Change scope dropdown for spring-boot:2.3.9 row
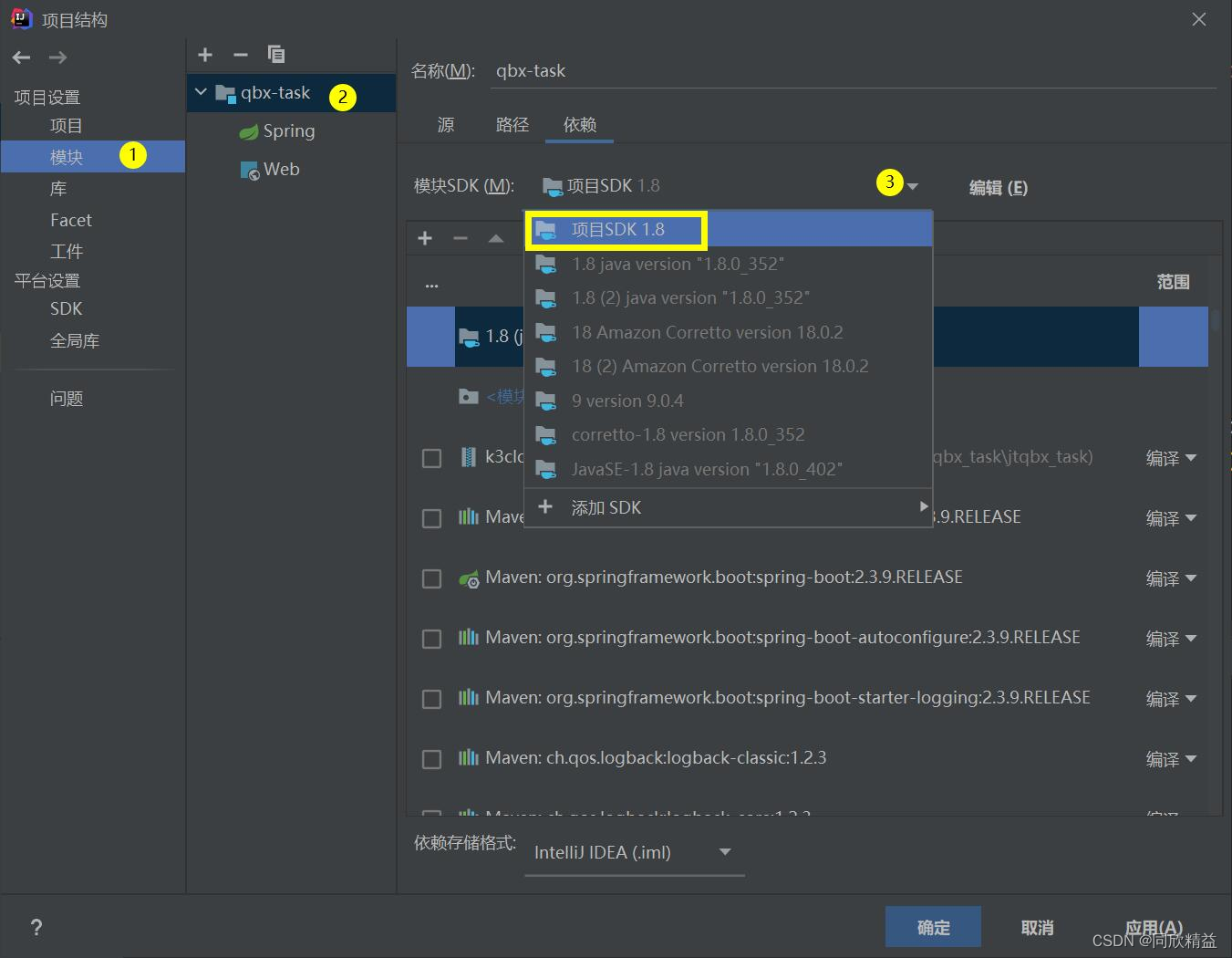This screenshot has width=1232, height=958. click(x=1171, y=578)
